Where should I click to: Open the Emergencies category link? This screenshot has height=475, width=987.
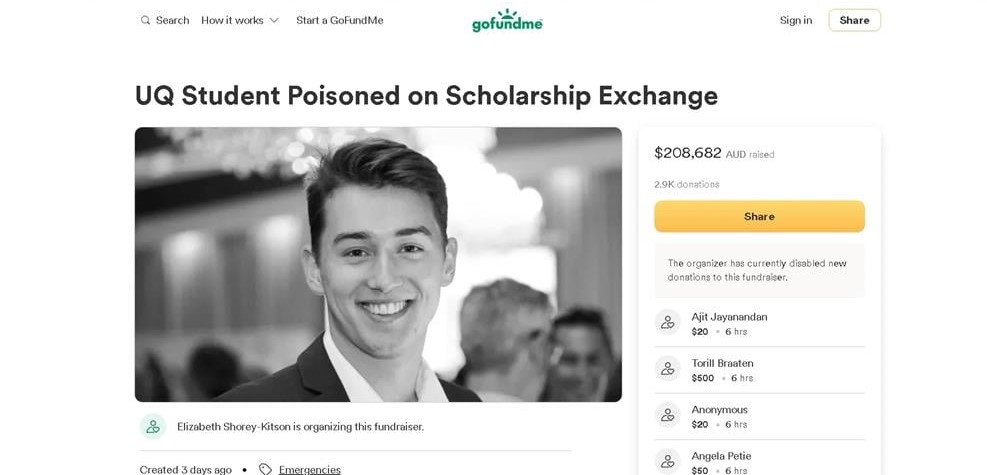pyautogui.click(x=310, y=469)
